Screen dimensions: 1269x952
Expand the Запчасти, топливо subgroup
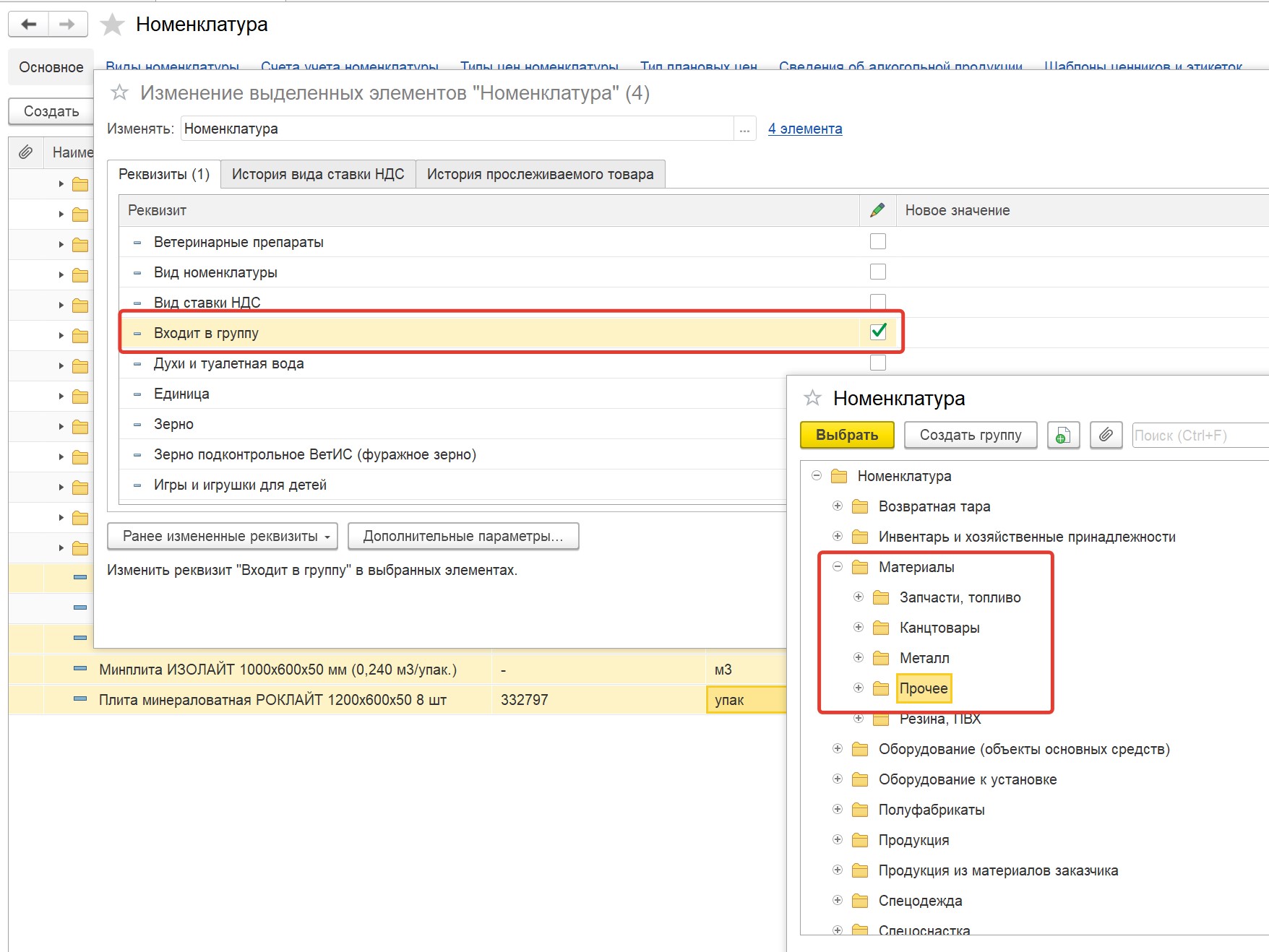[x=859, y=597]
